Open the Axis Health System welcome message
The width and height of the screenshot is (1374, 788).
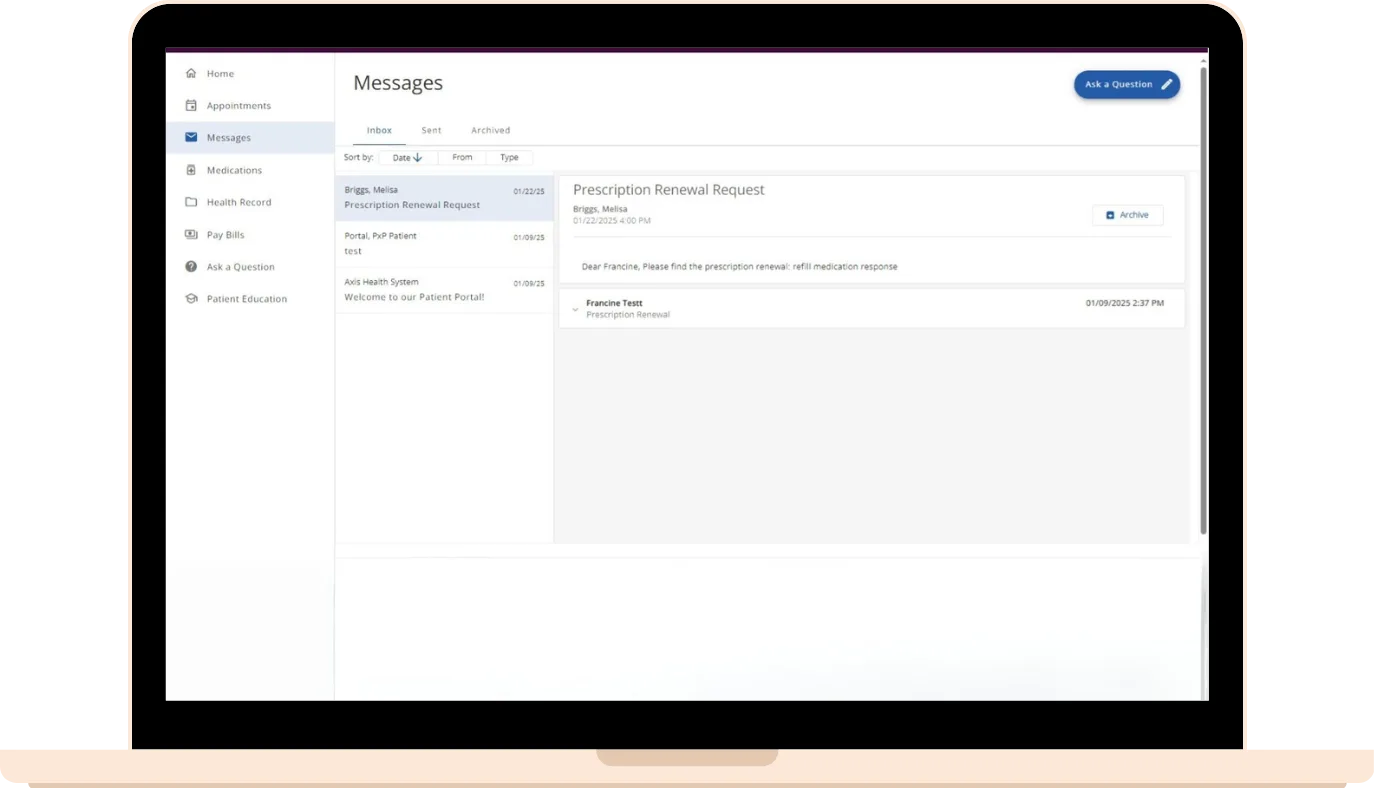(x=444, y=290)
